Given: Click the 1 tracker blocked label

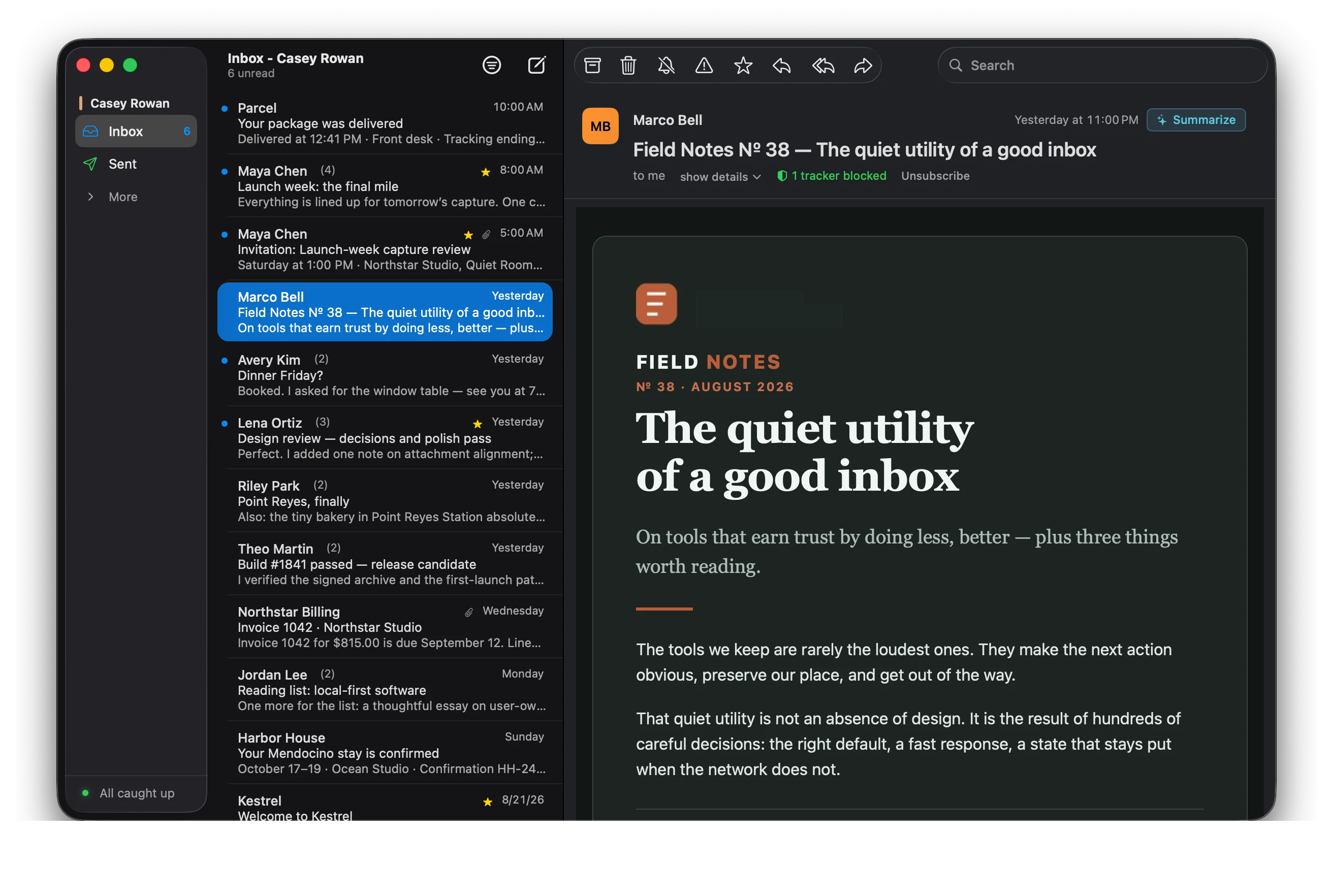Looking at the screenshot, I should (831, 175).
